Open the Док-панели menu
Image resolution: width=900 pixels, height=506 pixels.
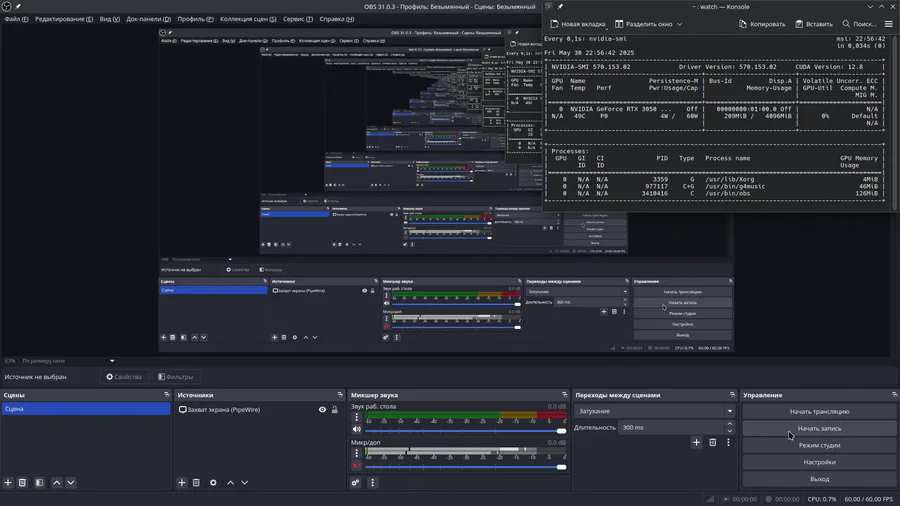pyautogui.click(x=148, y=19)
